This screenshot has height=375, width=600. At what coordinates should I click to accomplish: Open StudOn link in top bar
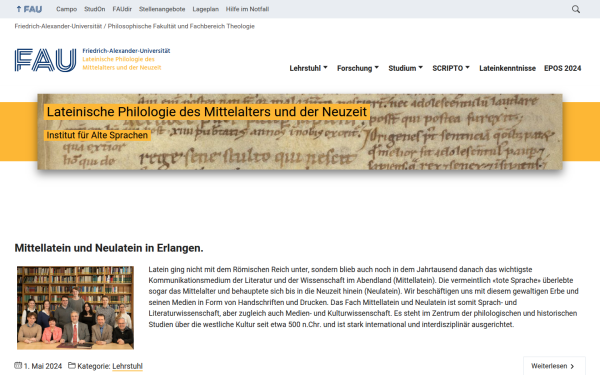click(x=95, y=9)
